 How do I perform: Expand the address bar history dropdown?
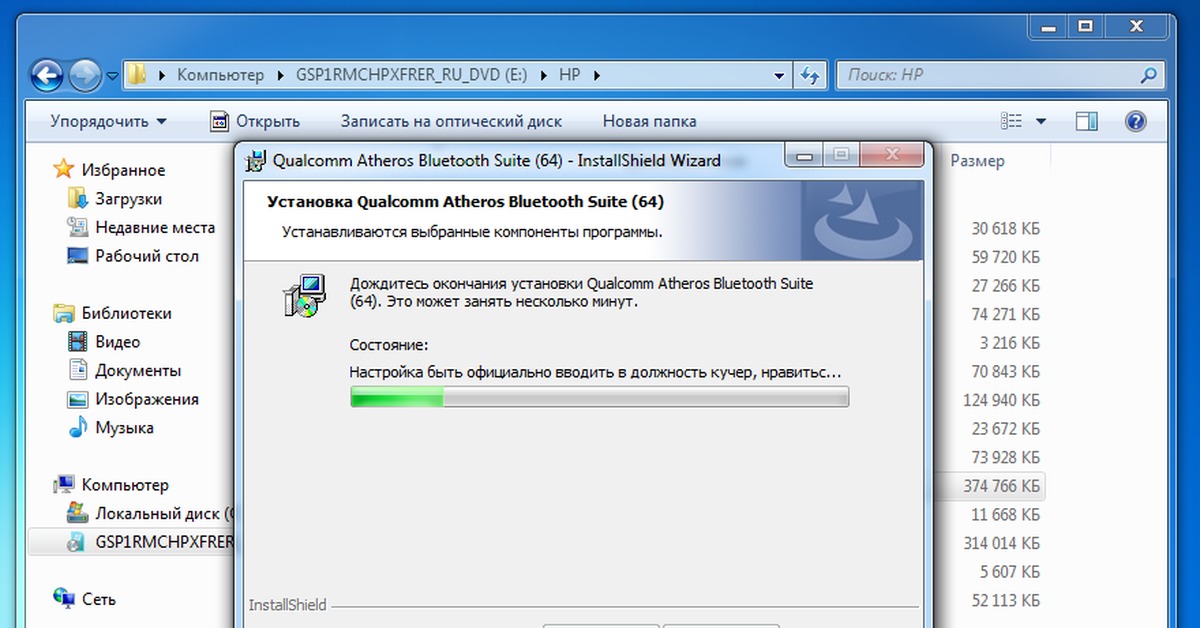point(780,75)
